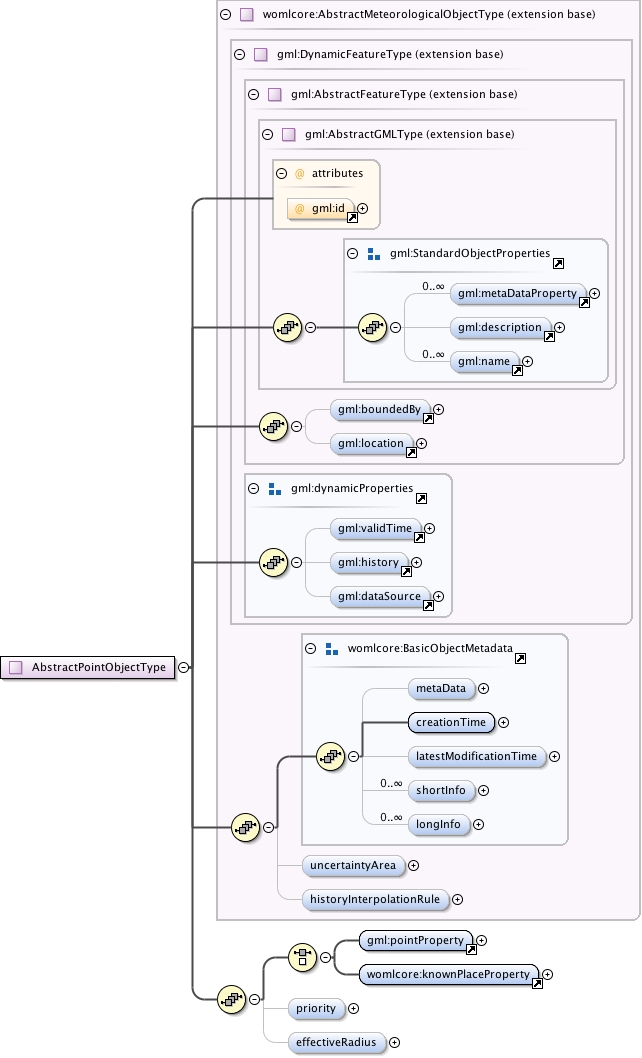Follow reference arrow on gml:metaDataProperty
Screen dimensions: 642x1058
[x=585, y=303]
